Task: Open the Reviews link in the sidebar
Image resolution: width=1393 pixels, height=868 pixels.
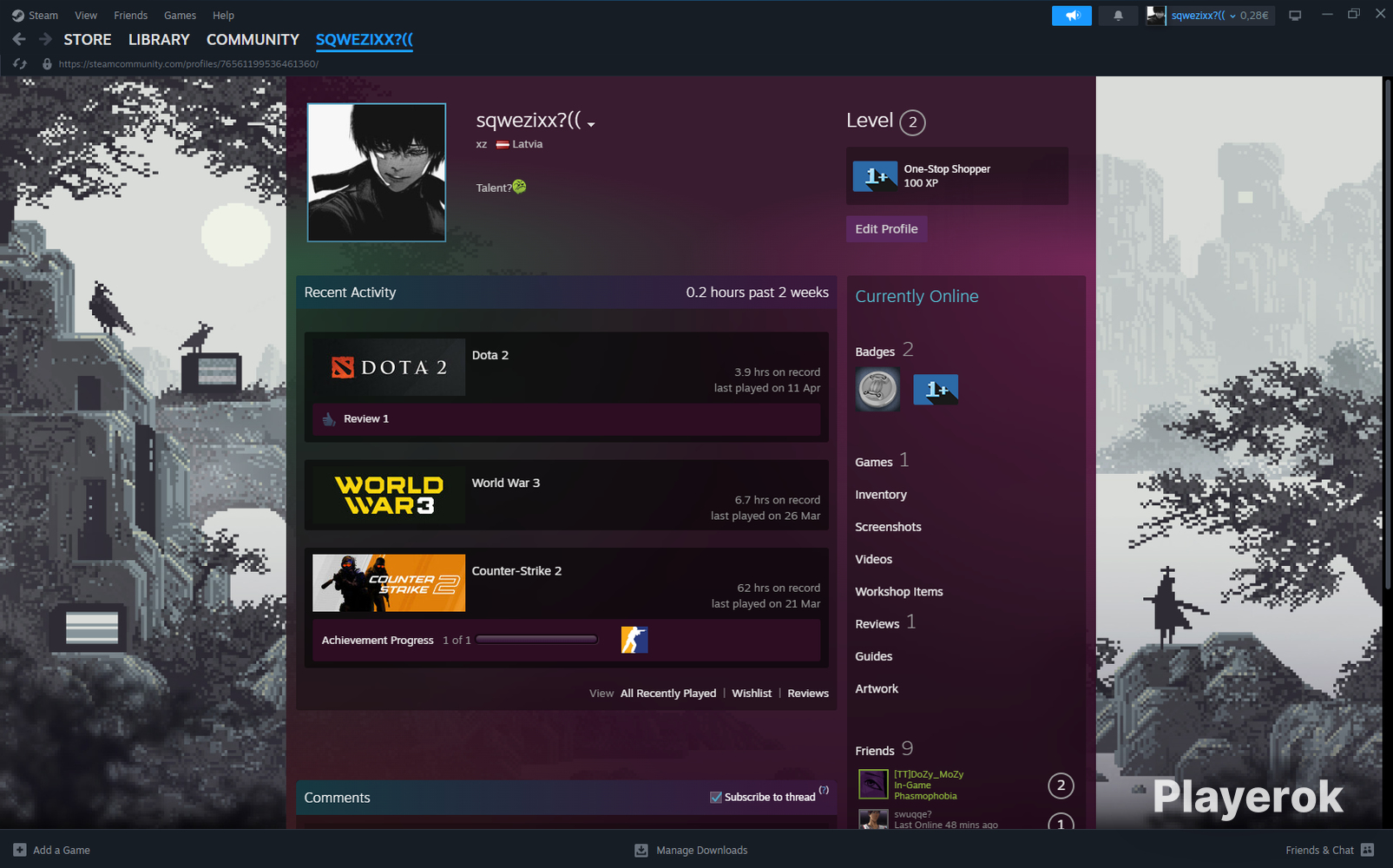Action: click(885, 622)
